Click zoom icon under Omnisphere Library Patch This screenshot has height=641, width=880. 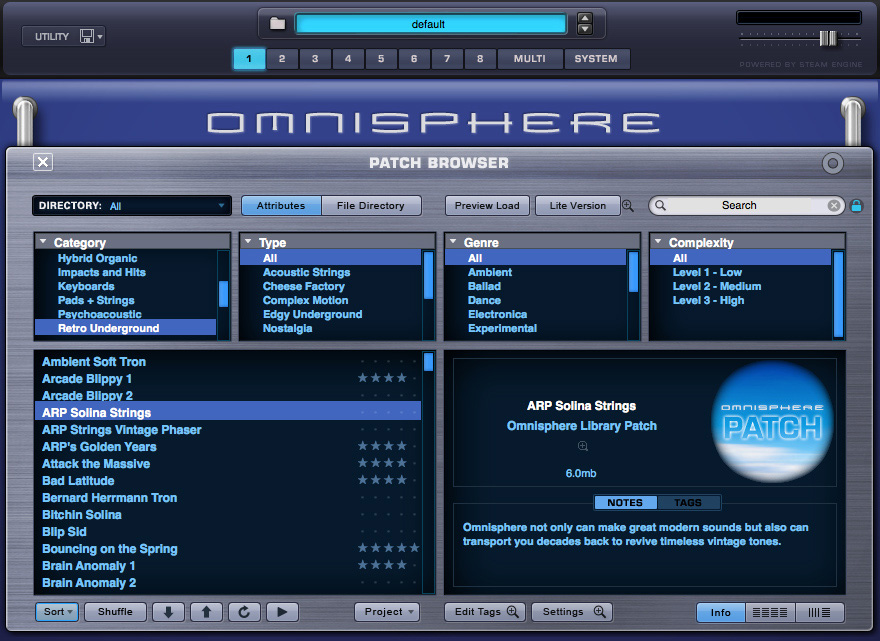583,446
